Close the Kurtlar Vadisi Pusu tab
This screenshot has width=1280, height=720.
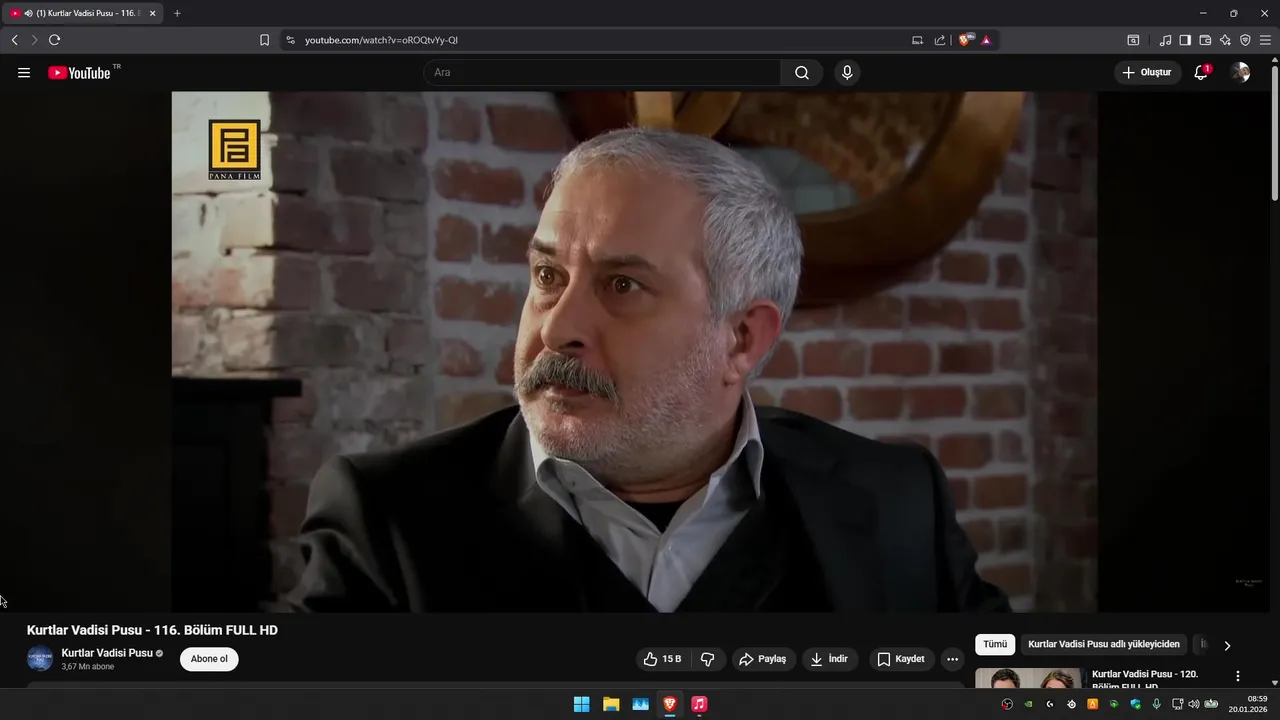pos(153,13)
